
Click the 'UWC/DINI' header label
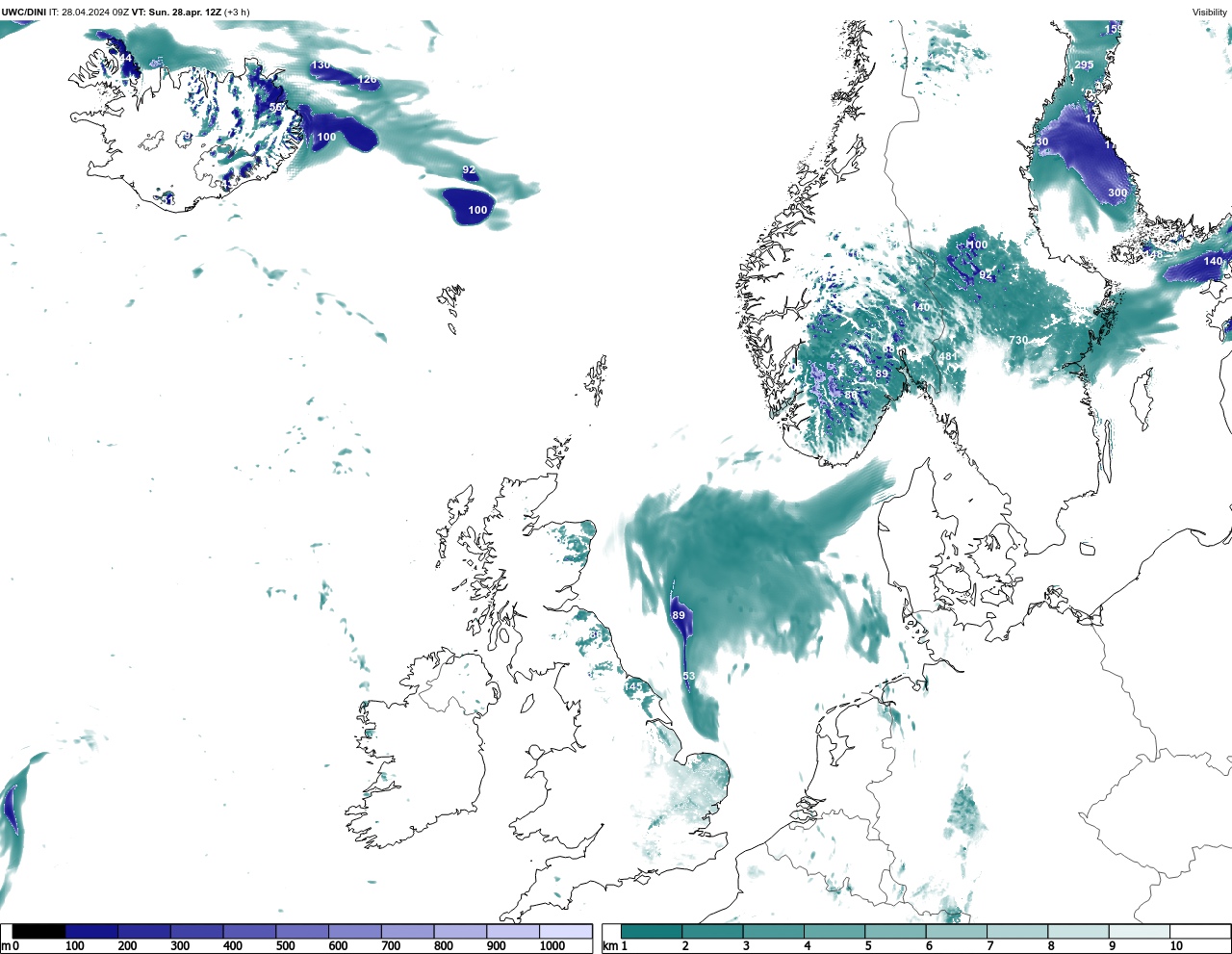coord(24,13)
